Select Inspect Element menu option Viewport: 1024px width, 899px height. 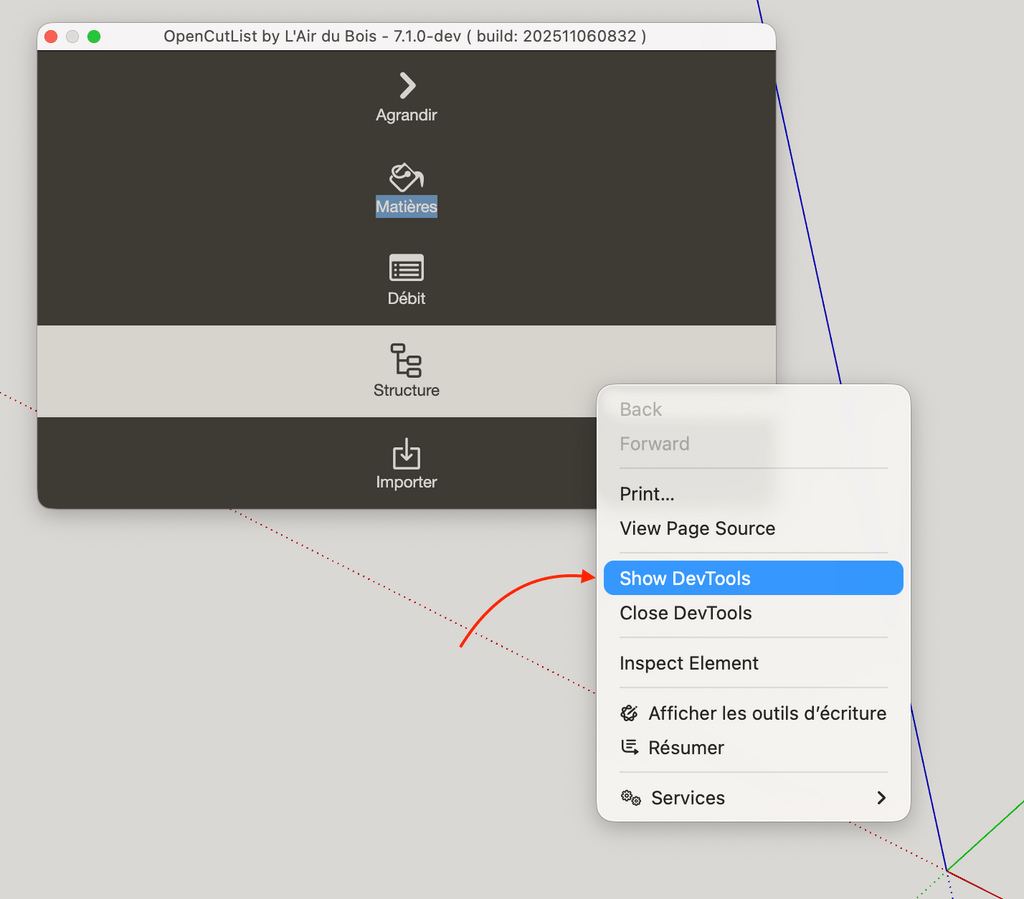coord(689,663)
